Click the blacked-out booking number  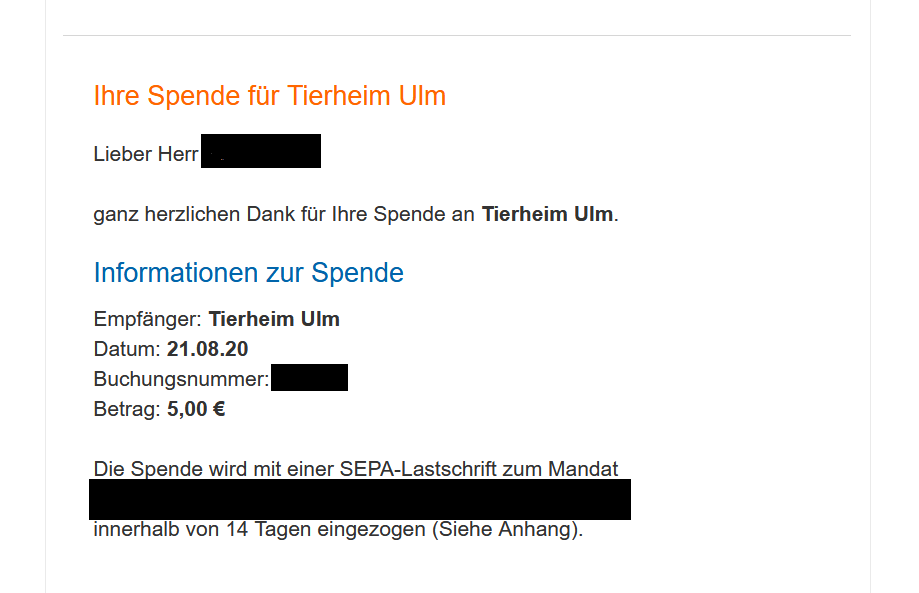click(309, 377)
